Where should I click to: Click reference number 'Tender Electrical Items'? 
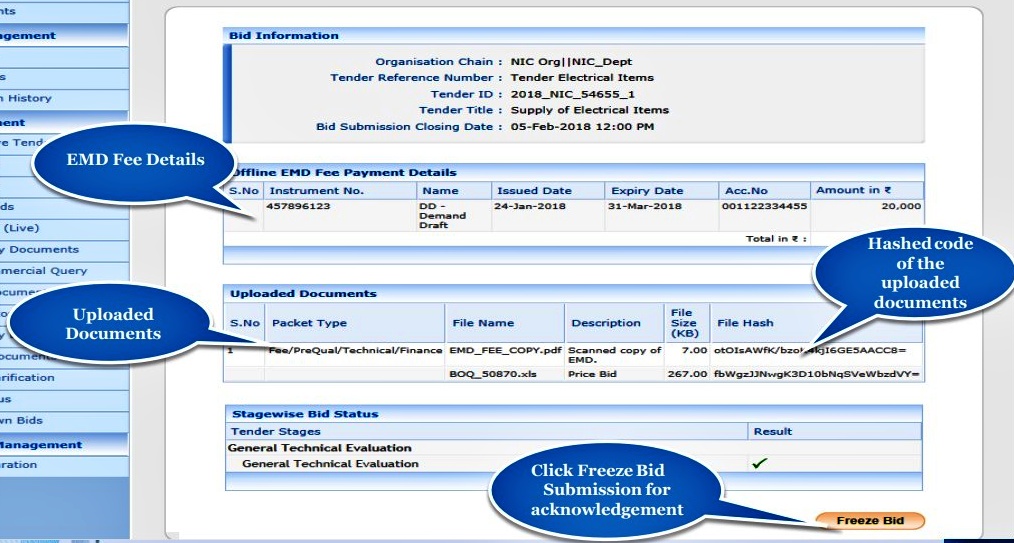click(x=582, y=78)
